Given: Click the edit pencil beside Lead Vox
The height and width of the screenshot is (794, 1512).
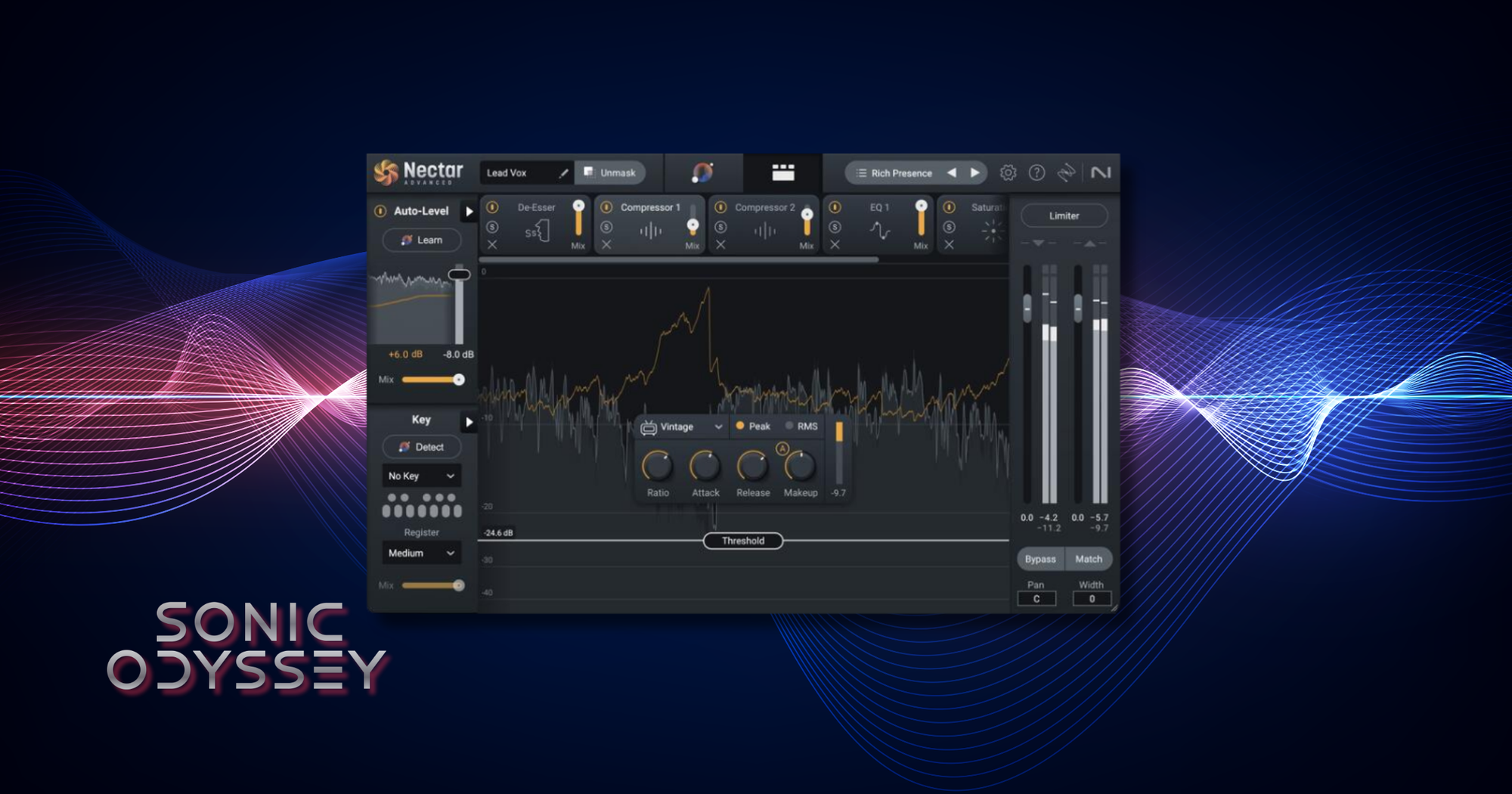Looking at the screenshot, I should (563, 173).
